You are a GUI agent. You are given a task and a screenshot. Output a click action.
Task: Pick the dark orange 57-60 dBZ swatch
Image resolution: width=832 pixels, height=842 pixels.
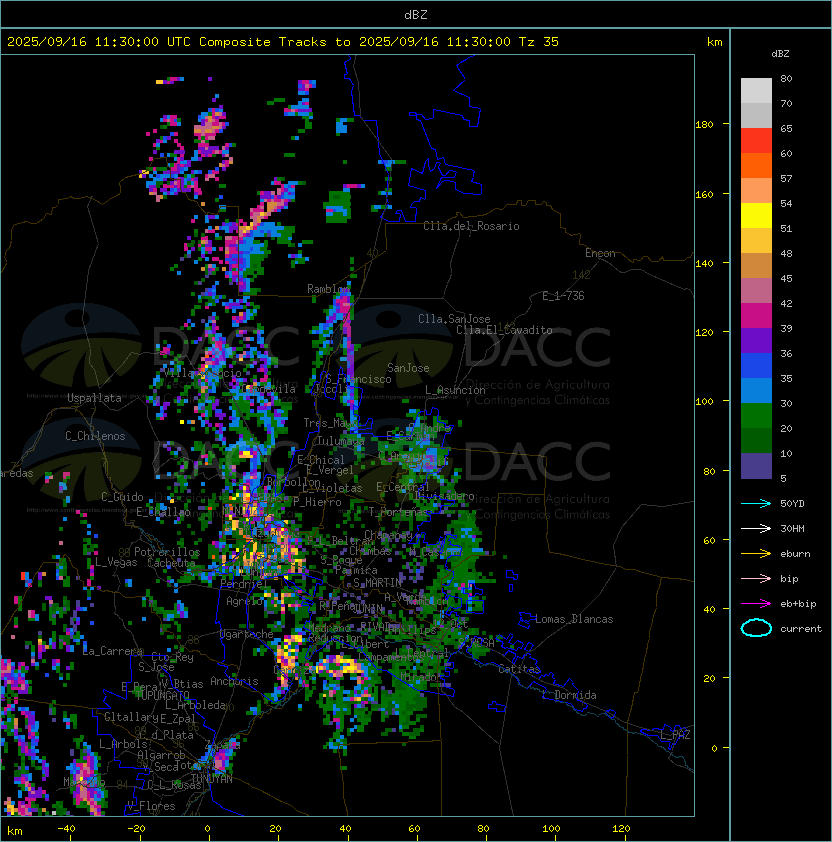[756, 165]
